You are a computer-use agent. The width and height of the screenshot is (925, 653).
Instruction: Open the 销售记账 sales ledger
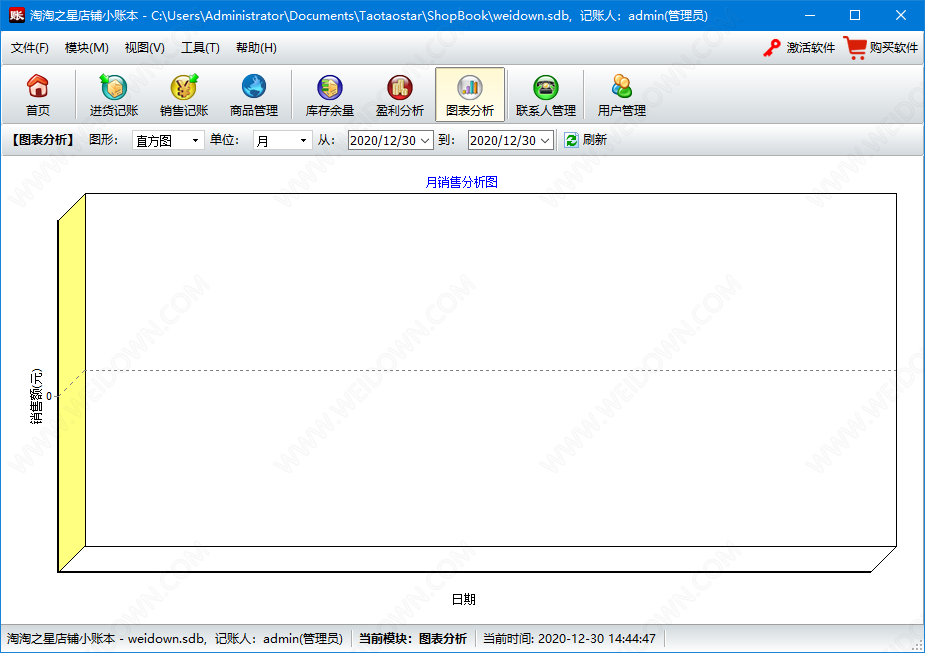(x=184, y=96)
